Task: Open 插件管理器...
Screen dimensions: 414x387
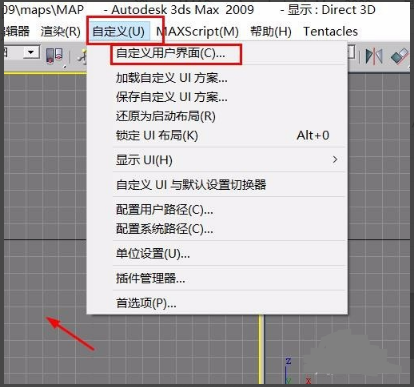Action: pyautogui.click(x=217, y=278)
